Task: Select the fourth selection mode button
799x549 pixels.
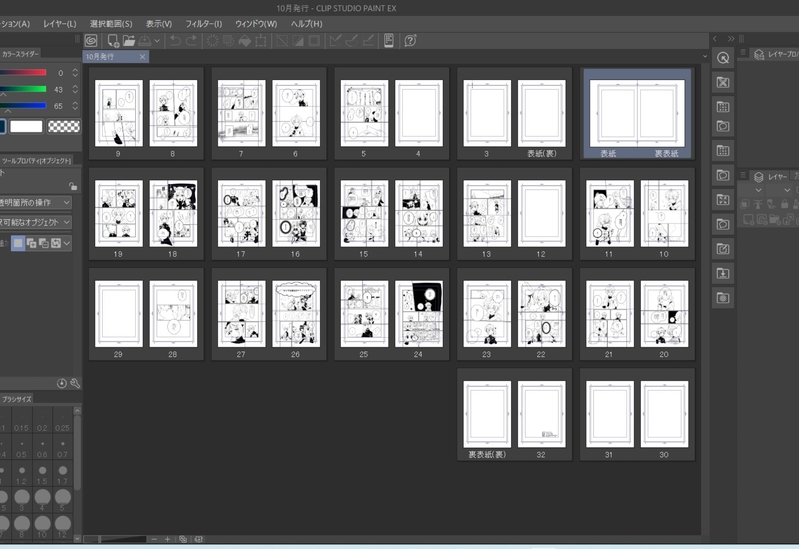Action: click(x=56, y=243)
